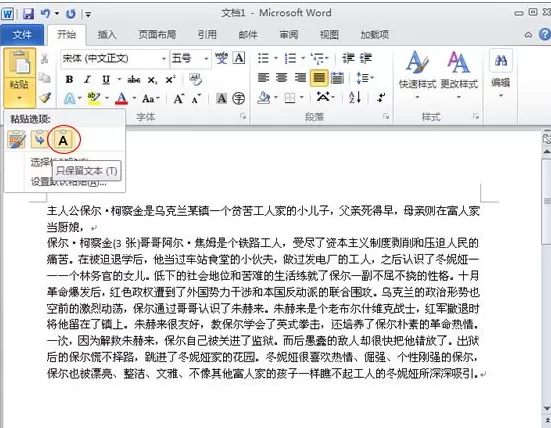Click the numbering list icon
The height and width of the screenshot is (428, 551).
click(x=290, y=58)
